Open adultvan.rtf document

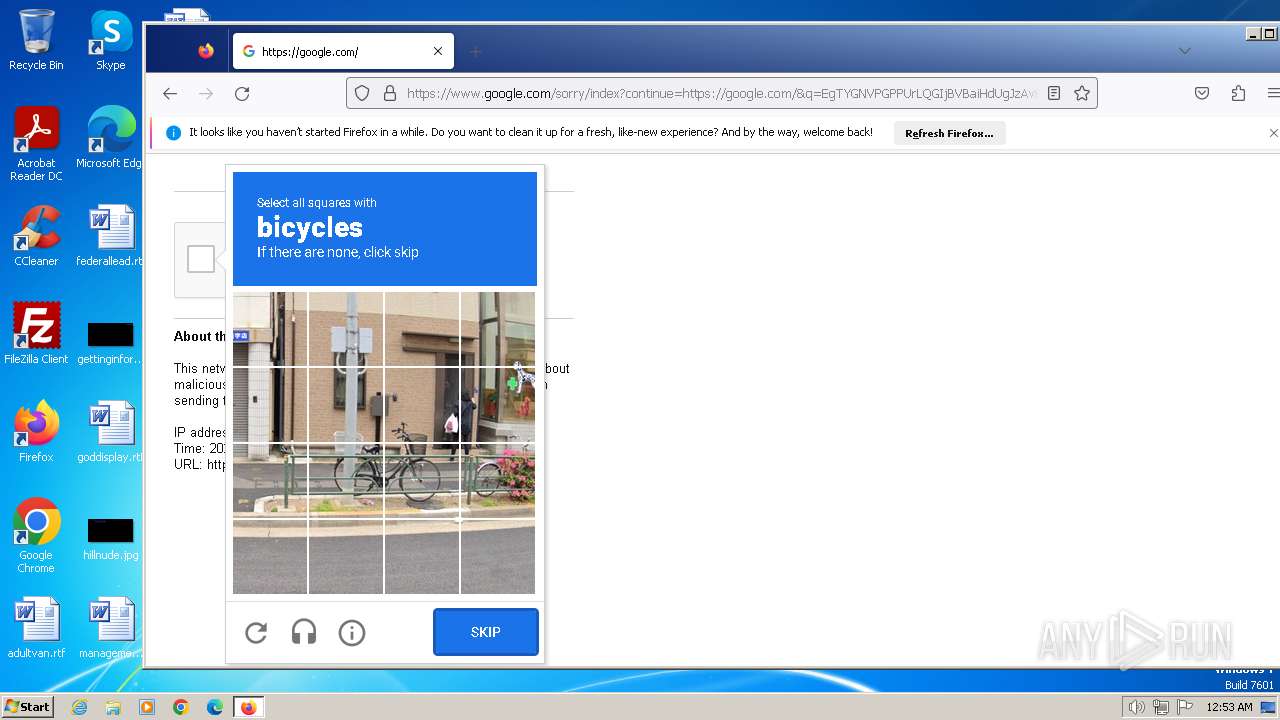(36, 628)
